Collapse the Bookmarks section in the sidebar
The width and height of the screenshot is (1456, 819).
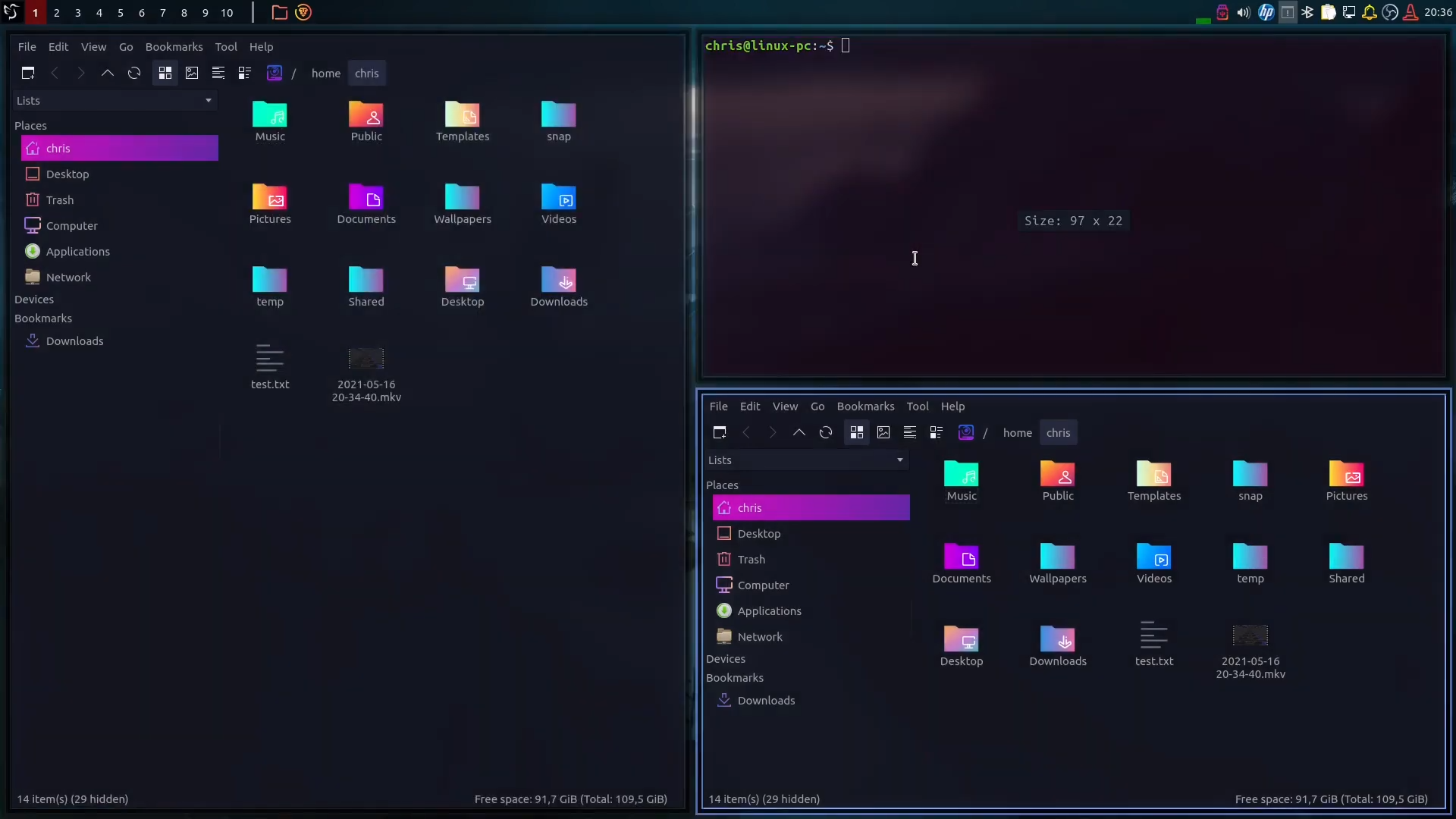[x=43, y=318]
